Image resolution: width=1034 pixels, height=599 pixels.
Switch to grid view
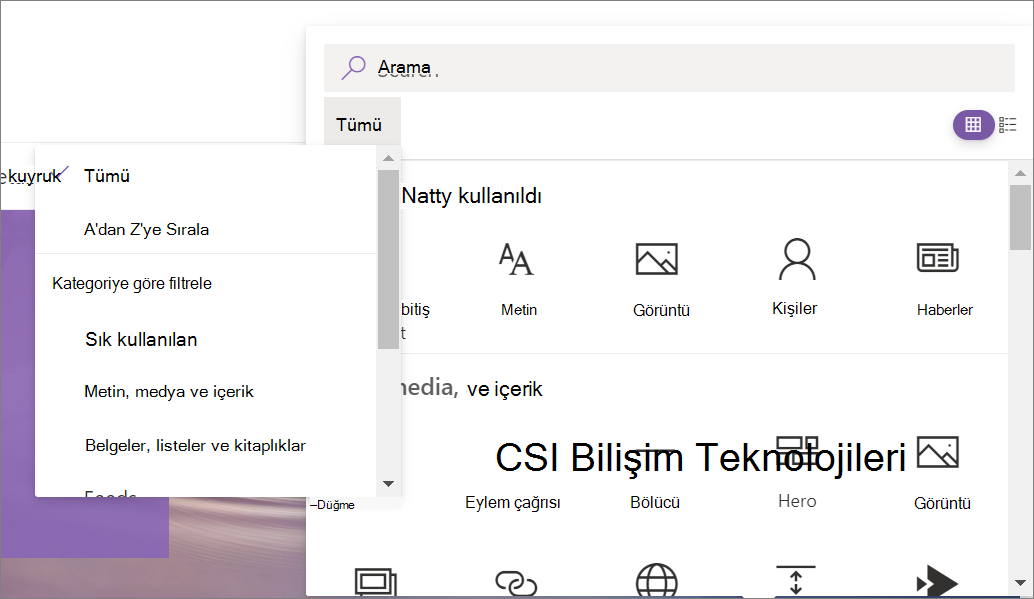tap(973, 125)
